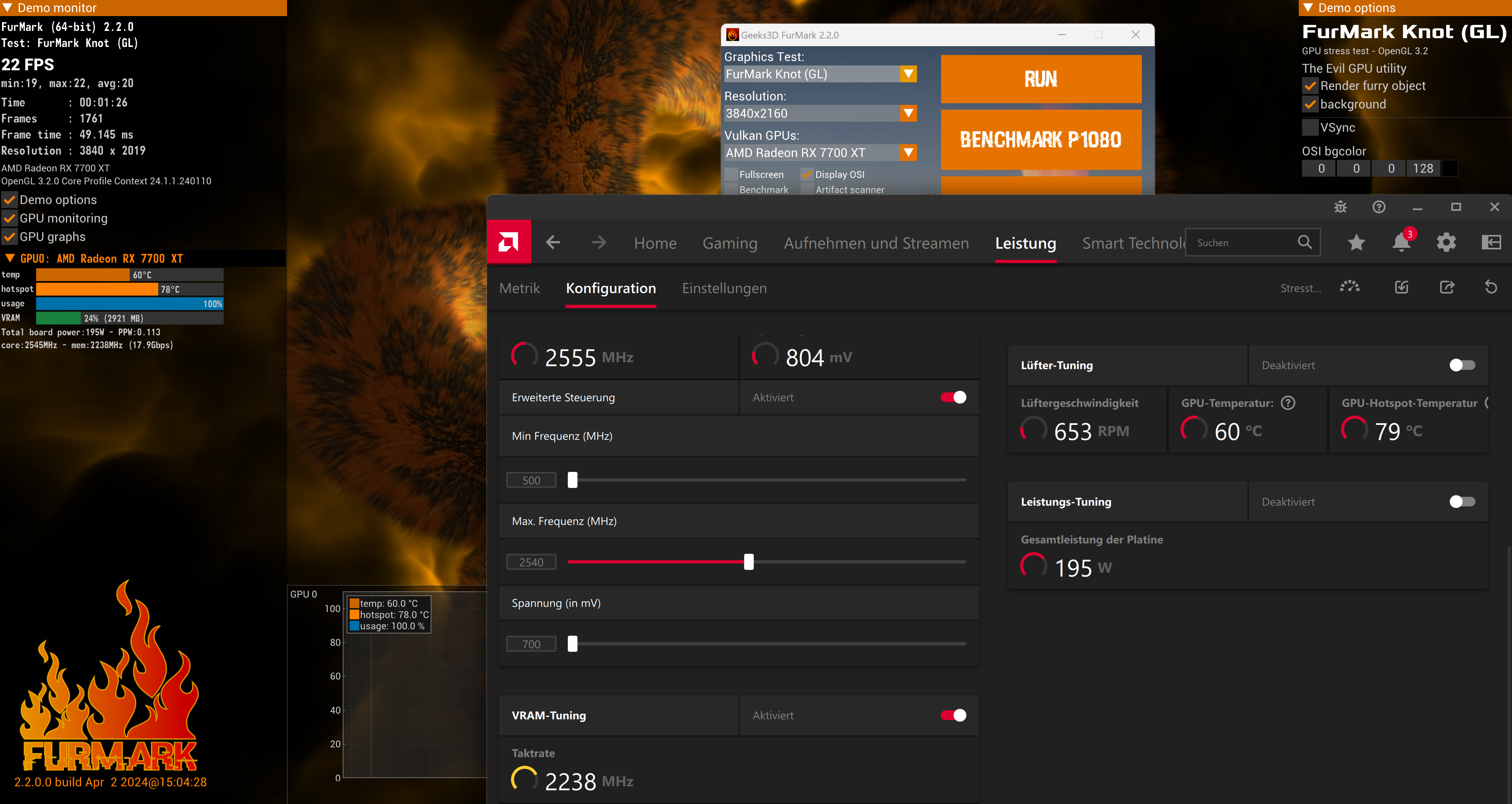Screen dimensions: 1512x804
Task: Open the Resolution dropdown arrow
Action: tap(908, 113)
